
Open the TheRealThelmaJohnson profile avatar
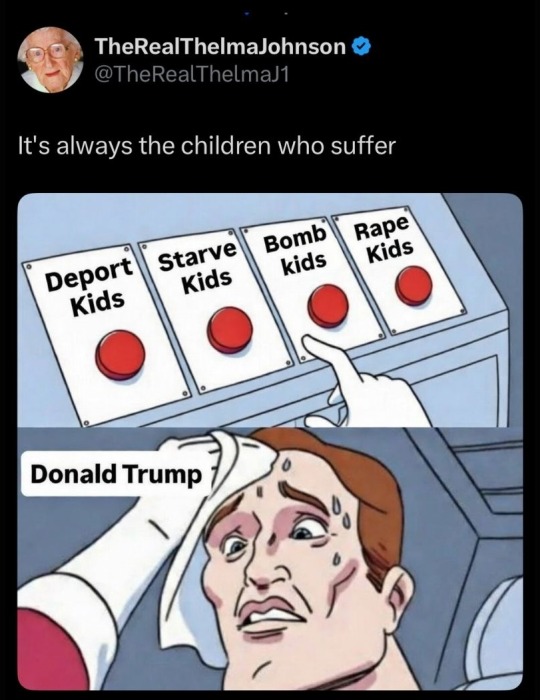[x=50, y=60]
